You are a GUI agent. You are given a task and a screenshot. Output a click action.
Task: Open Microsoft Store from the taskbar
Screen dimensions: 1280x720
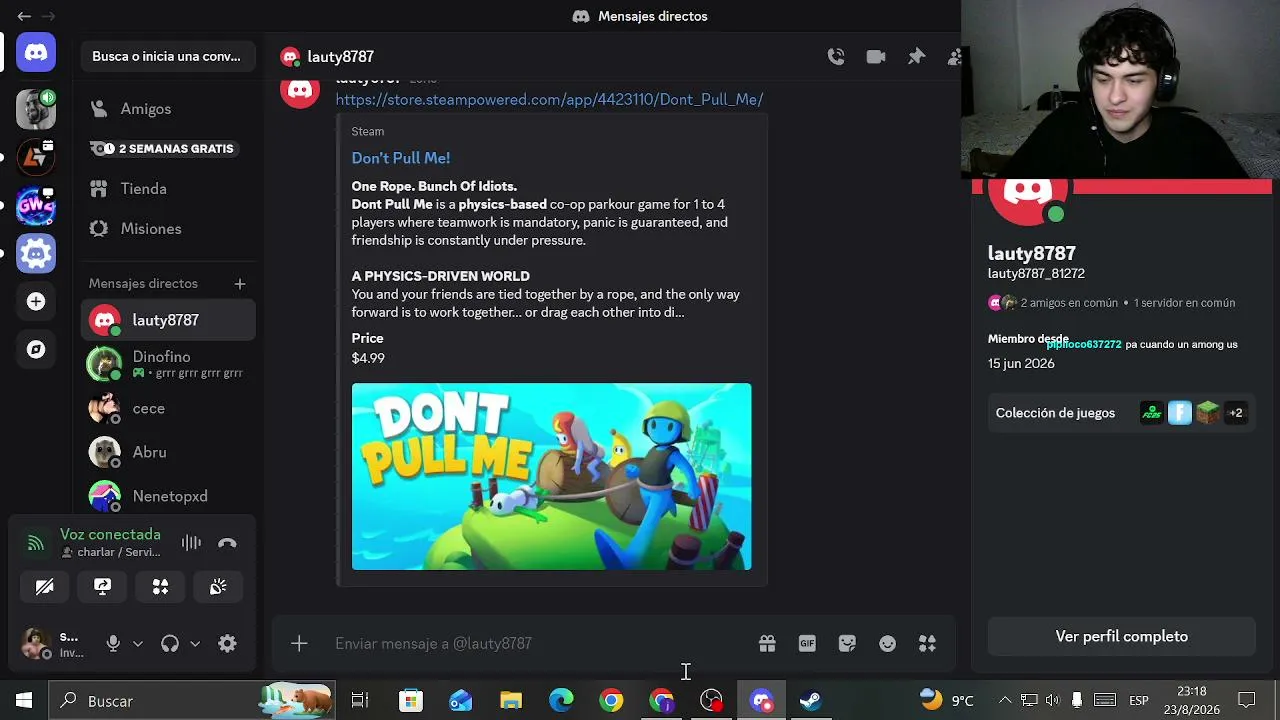(411, 701)
